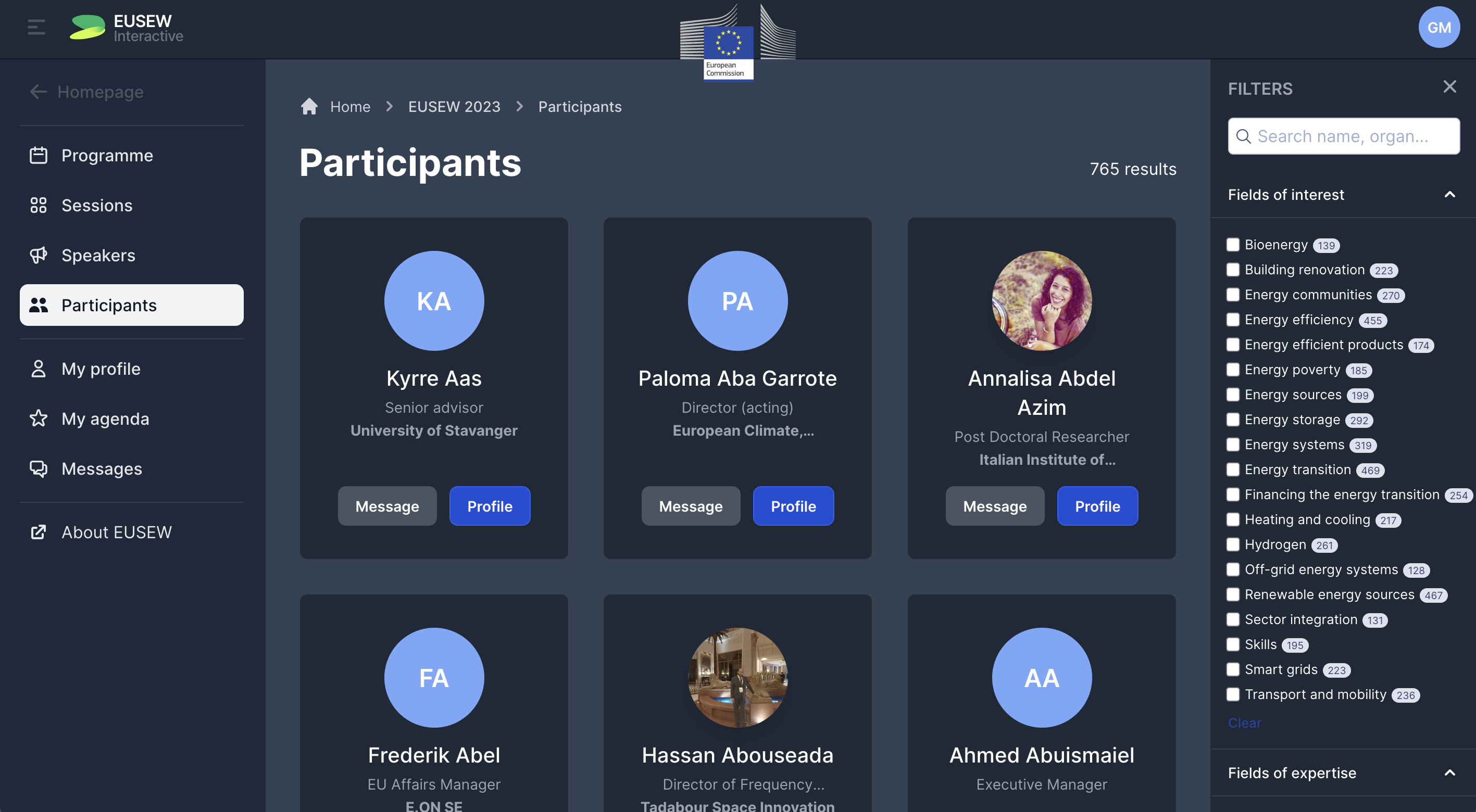The image size is (1476, 812).
Task: Clear the Fields of interest filters
Action: 1244,722
